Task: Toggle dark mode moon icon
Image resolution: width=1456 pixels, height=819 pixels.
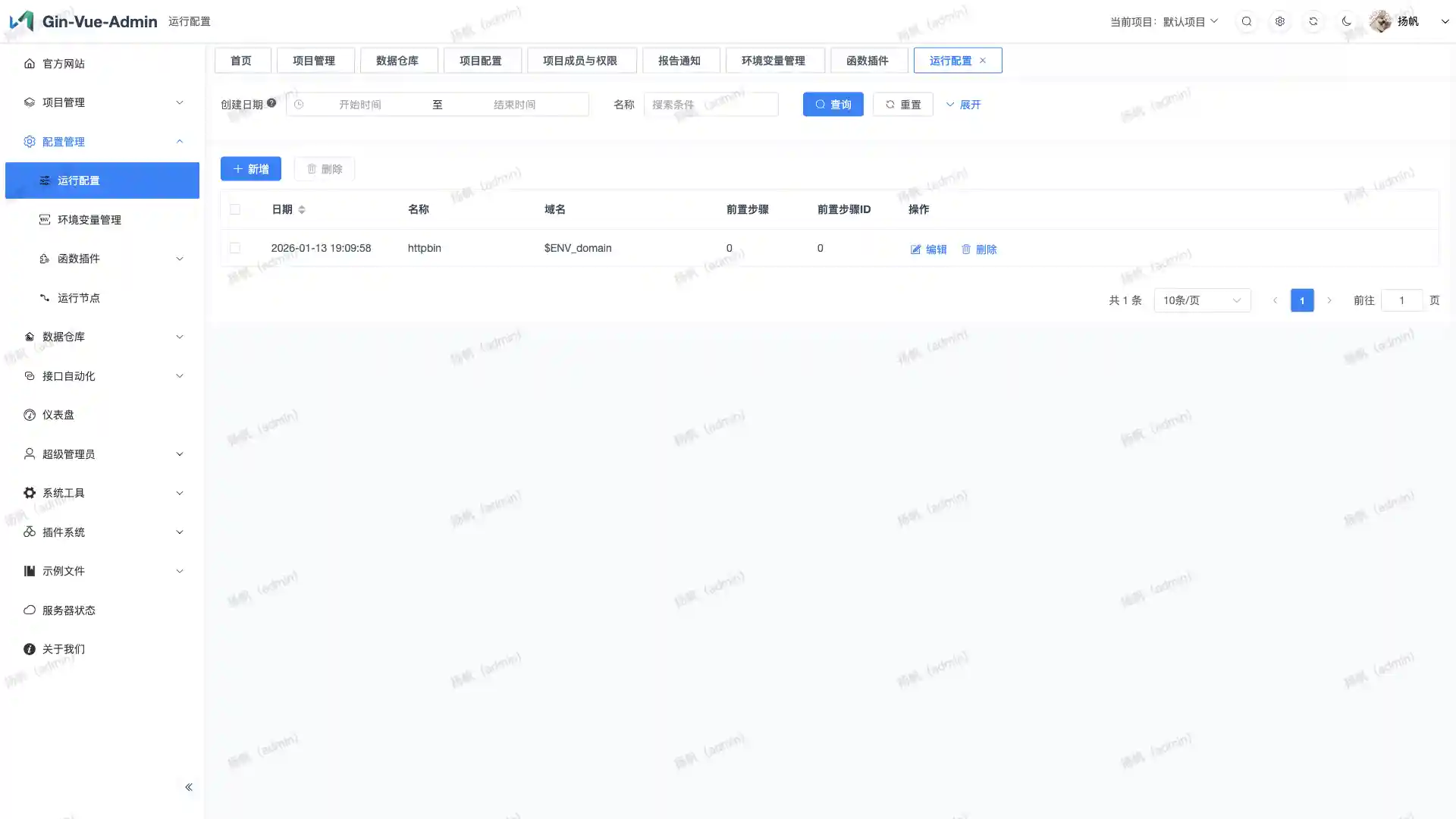Action: pos(1346,21)
